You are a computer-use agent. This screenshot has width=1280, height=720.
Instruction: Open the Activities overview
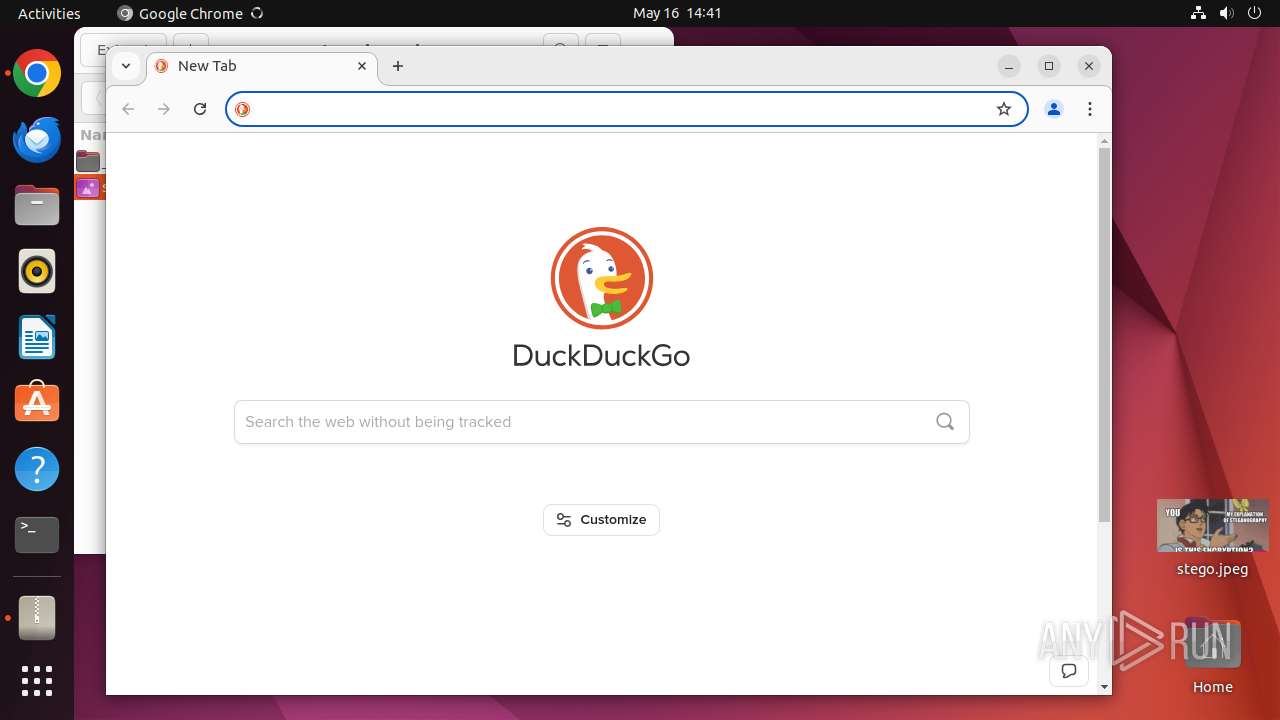point(49,13)
